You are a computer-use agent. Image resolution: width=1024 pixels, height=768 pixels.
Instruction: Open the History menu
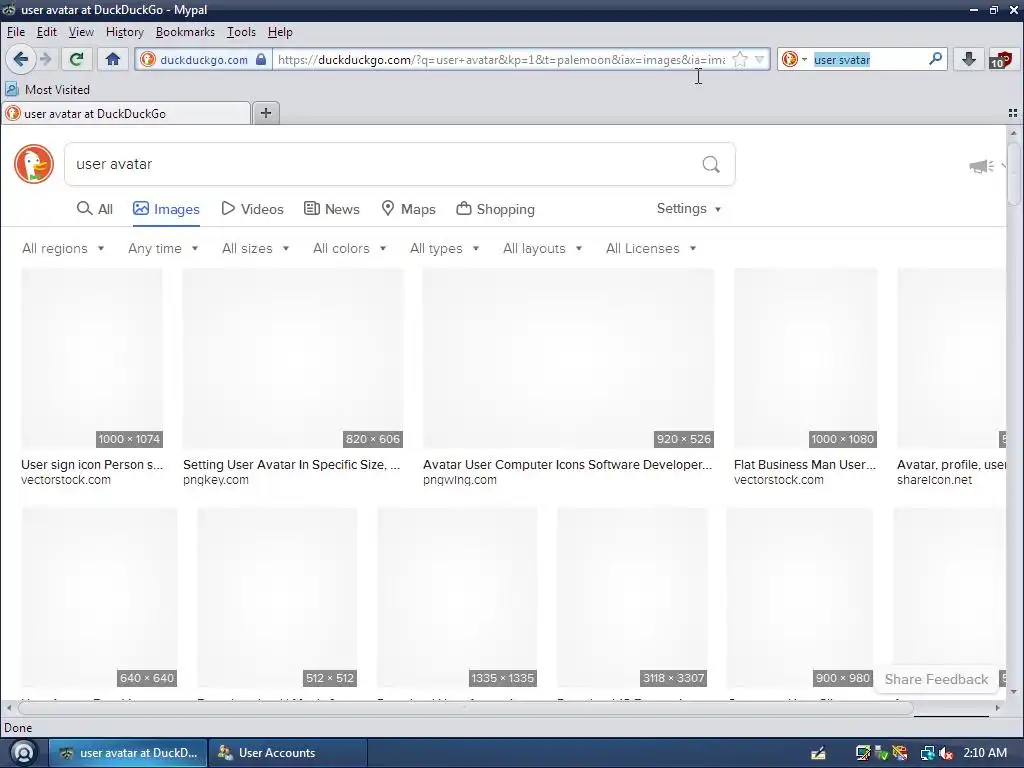(124, 32)
